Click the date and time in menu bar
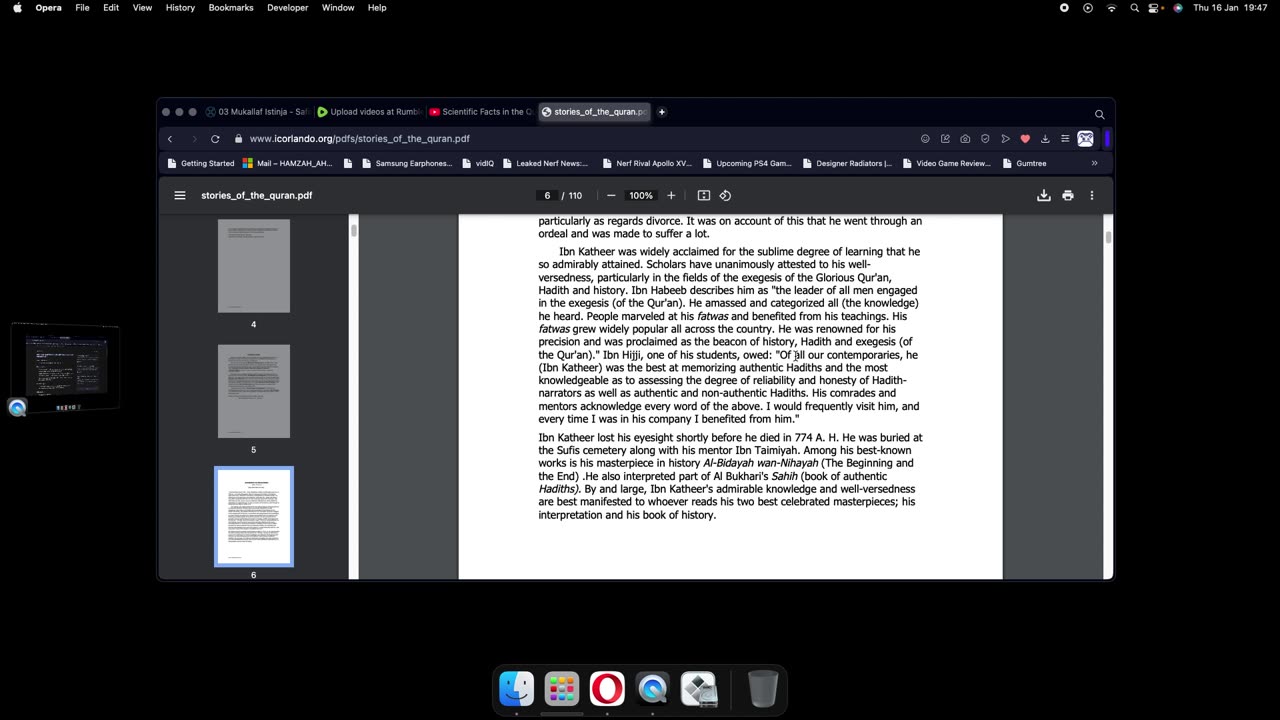The width and height of the screenshot is (1280, 720). click(x=1230, y=8)
